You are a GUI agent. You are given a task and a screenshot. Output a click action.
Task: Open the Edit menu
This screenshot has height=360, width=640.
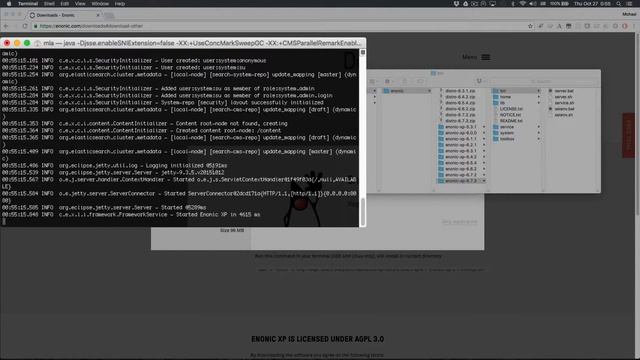click(x=64, y=4)
